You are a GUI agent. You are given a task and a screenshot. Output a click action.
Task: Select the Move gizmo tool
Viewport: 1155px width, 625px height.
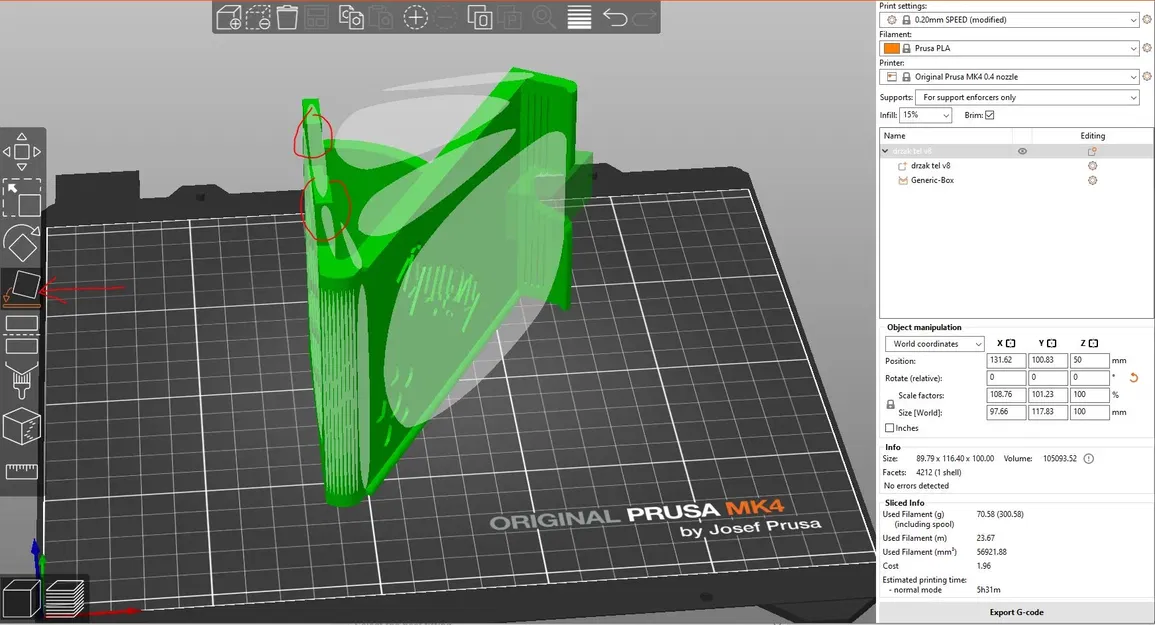pos(21,152)
